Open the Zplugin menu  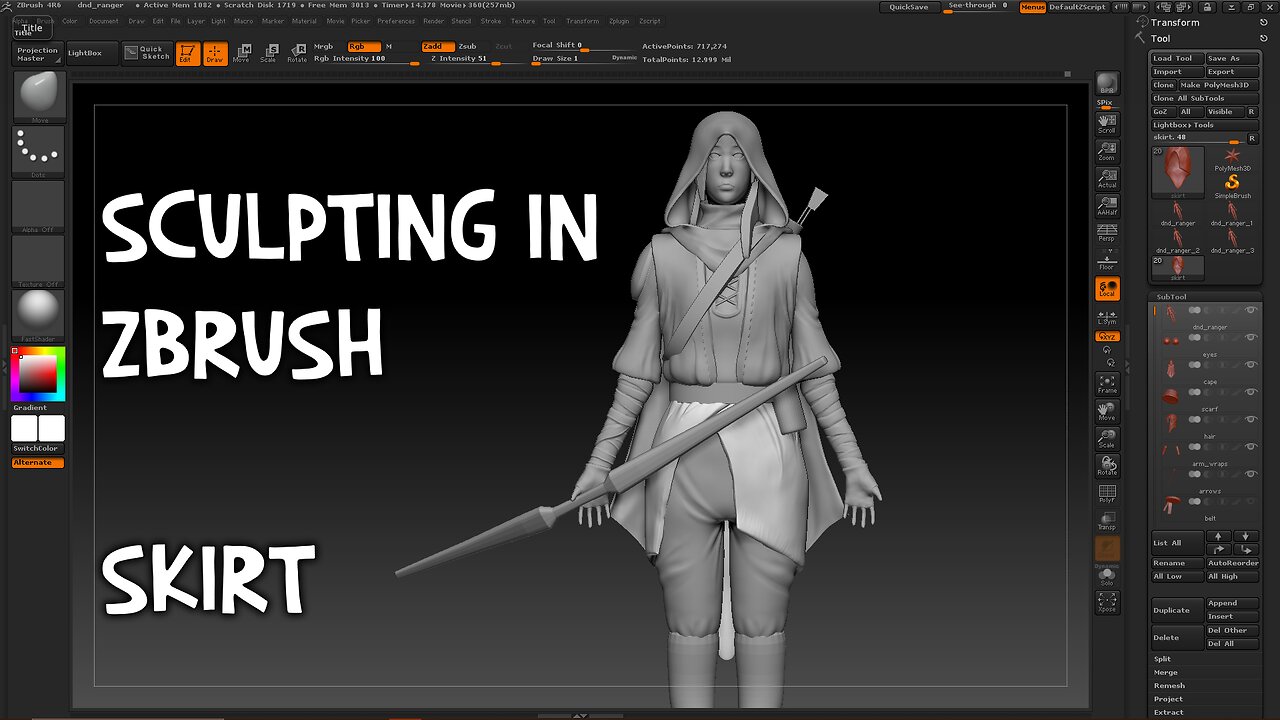[617, 21]
